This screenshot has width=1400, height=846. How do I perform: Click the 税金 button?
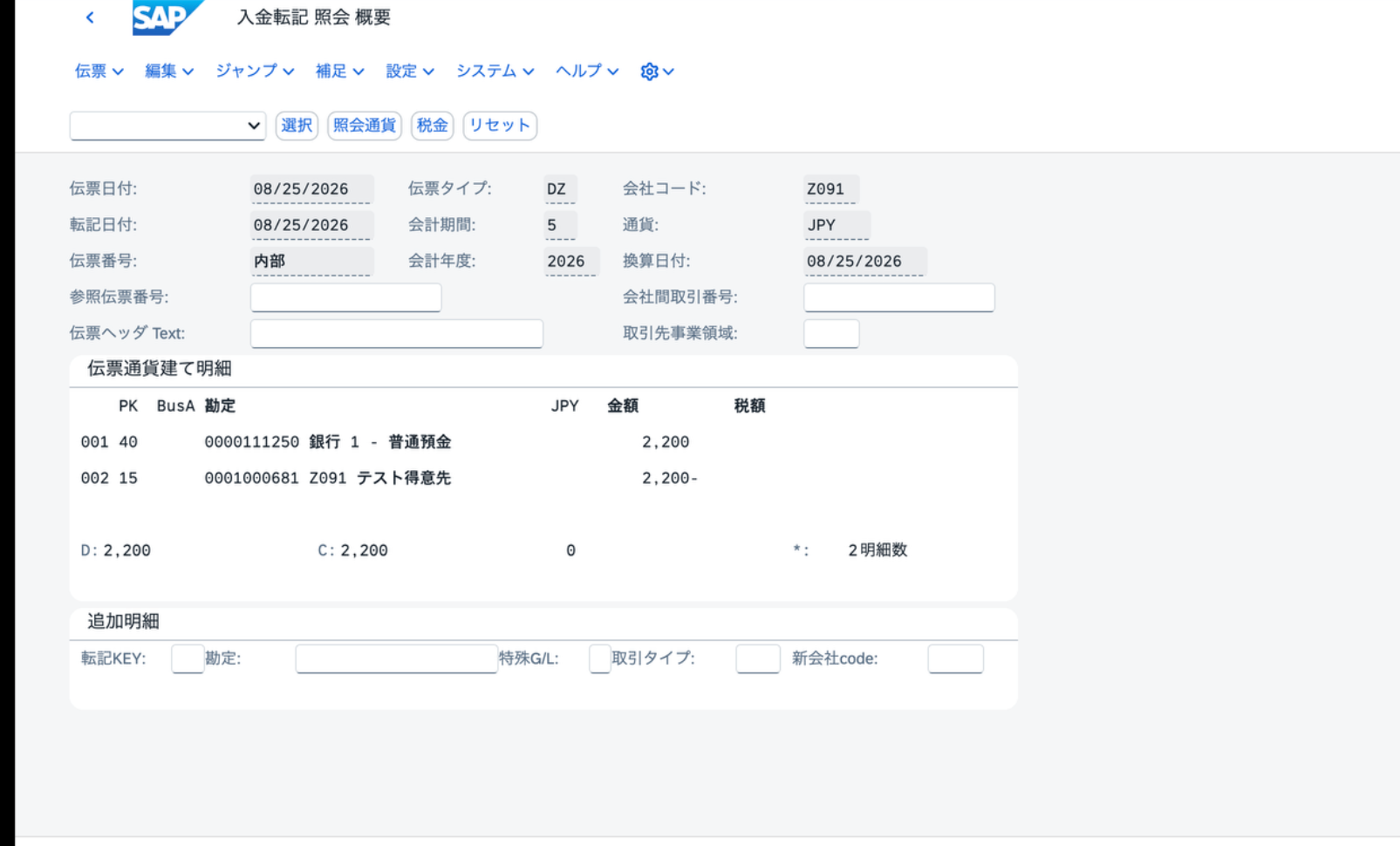432,126
